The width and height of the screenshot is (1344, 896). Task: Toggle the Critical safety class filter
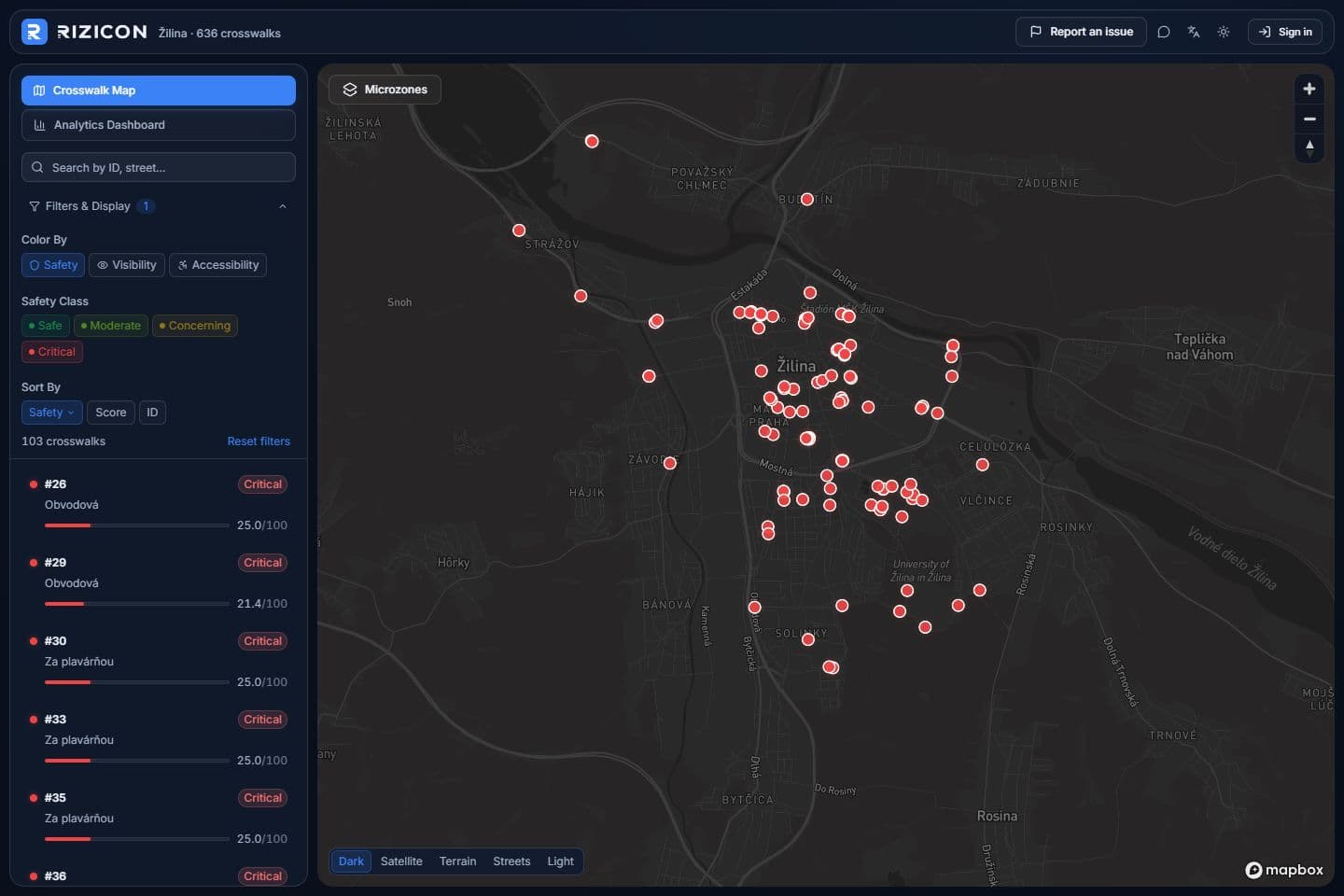tap(51, 352)
